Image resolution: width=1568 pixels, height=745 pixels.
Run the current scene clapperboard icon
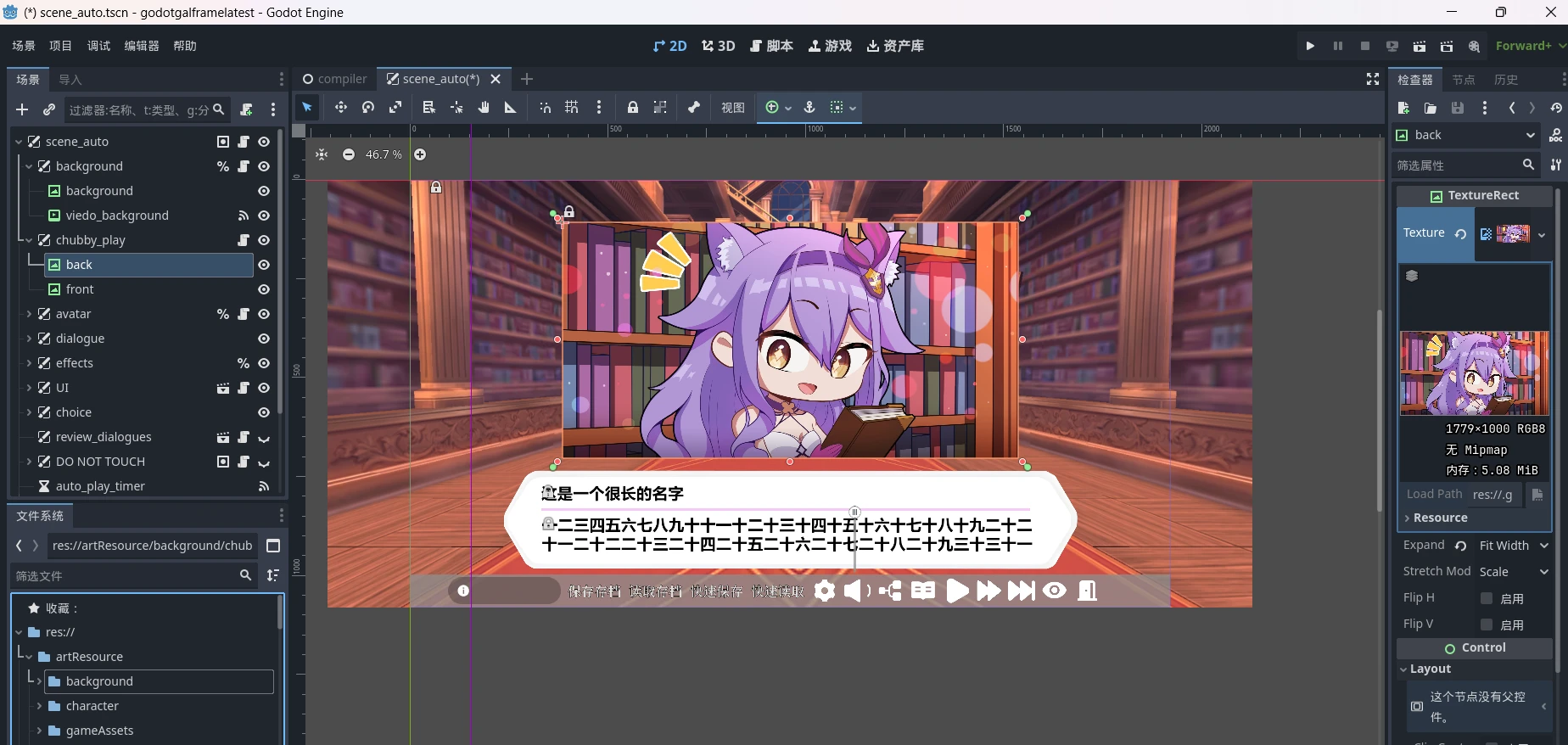[1420, 46]
